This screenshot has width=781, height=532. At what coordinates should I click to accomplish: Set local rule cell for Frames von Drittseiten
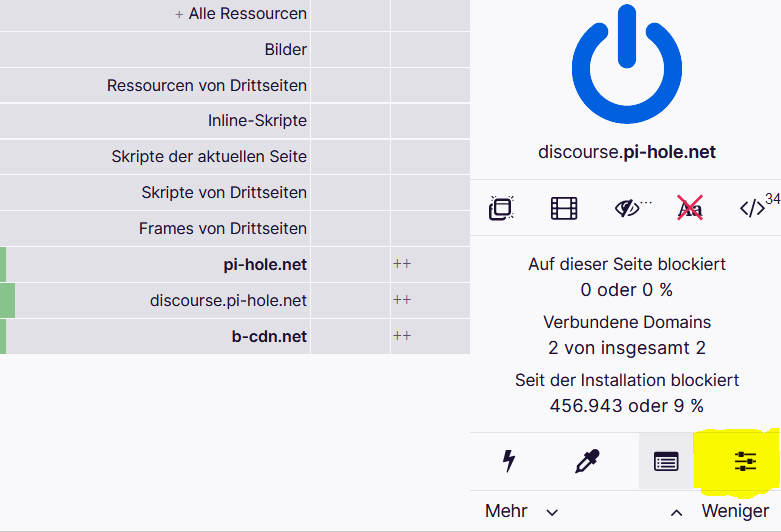pyautogui.click(x=430, y=229)
